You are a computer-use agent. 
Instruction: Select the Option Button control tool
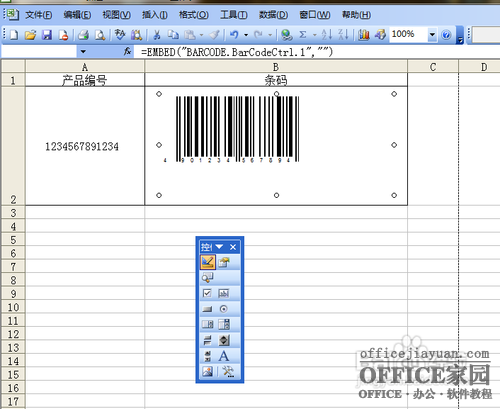pos(224,309)
